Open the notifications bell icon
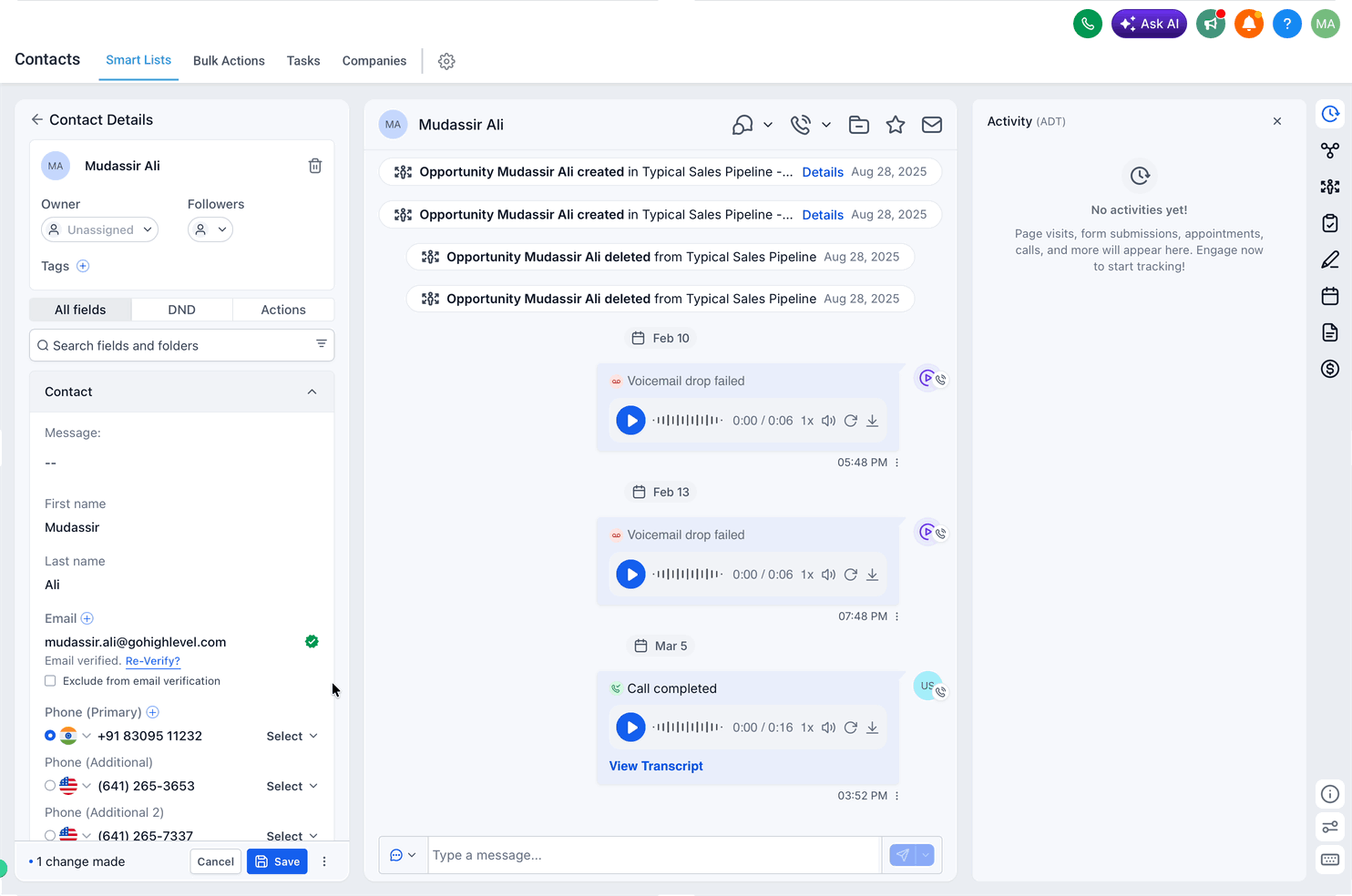Viewport: 1352px width, 896px height. 1249,24
